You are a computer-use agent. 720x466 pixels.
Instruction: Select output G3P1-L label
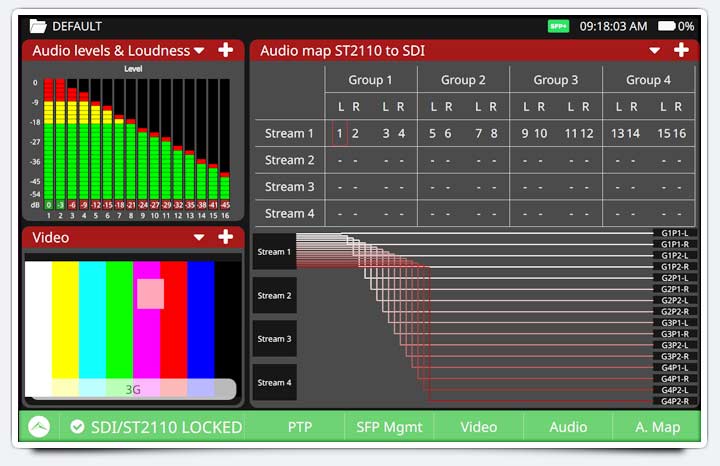point(675,323)
